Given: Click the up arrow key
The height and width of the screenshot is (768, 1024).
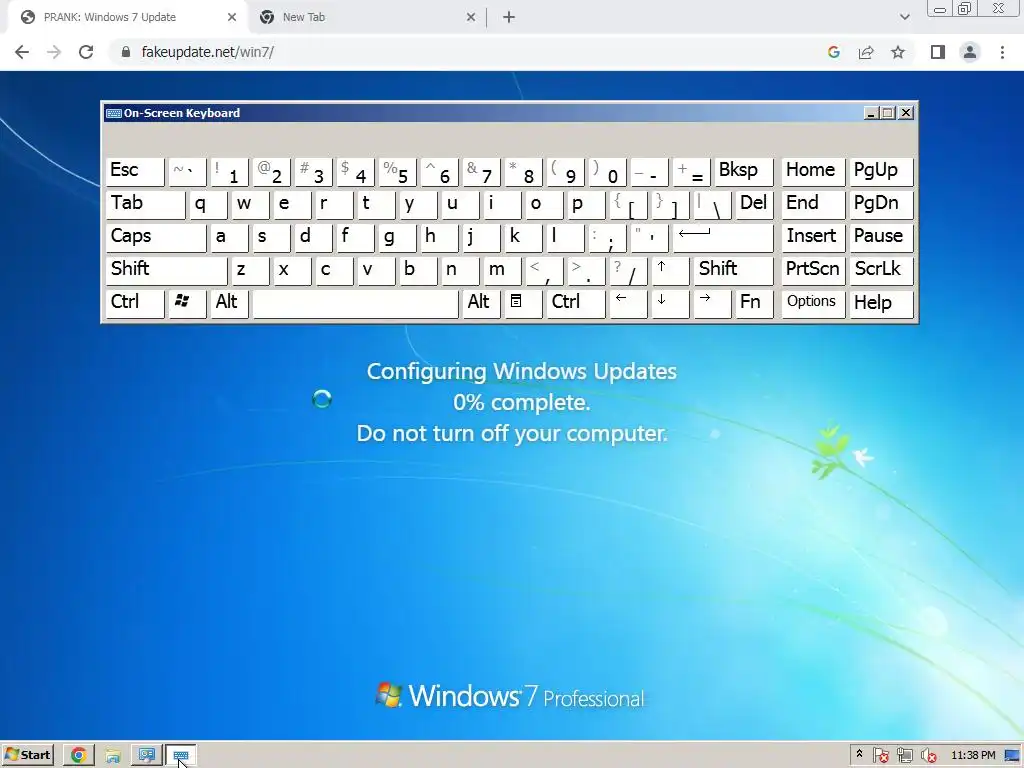Looking at the screenshot, I should pyautogui.click(x=670, y=270).
